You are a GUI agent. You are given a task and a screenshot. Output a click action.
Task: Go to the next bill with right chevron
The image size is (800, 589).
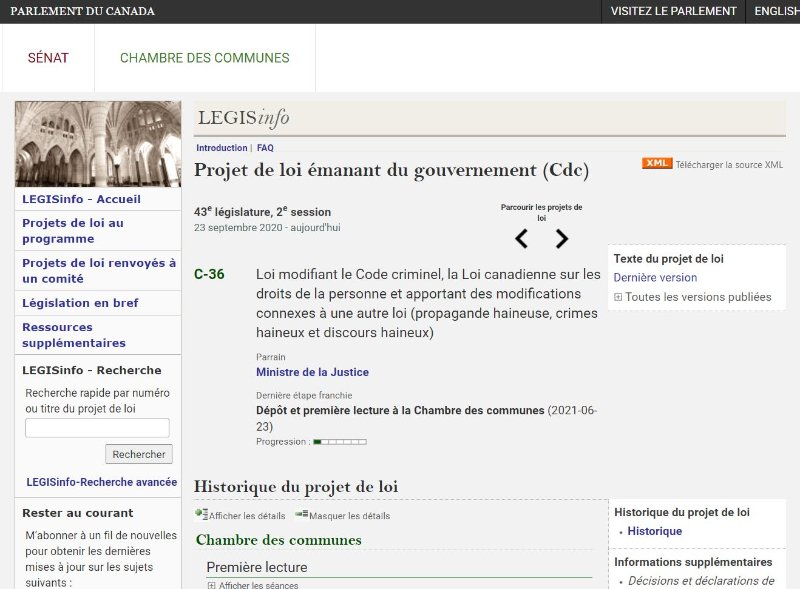click(562, 238)
